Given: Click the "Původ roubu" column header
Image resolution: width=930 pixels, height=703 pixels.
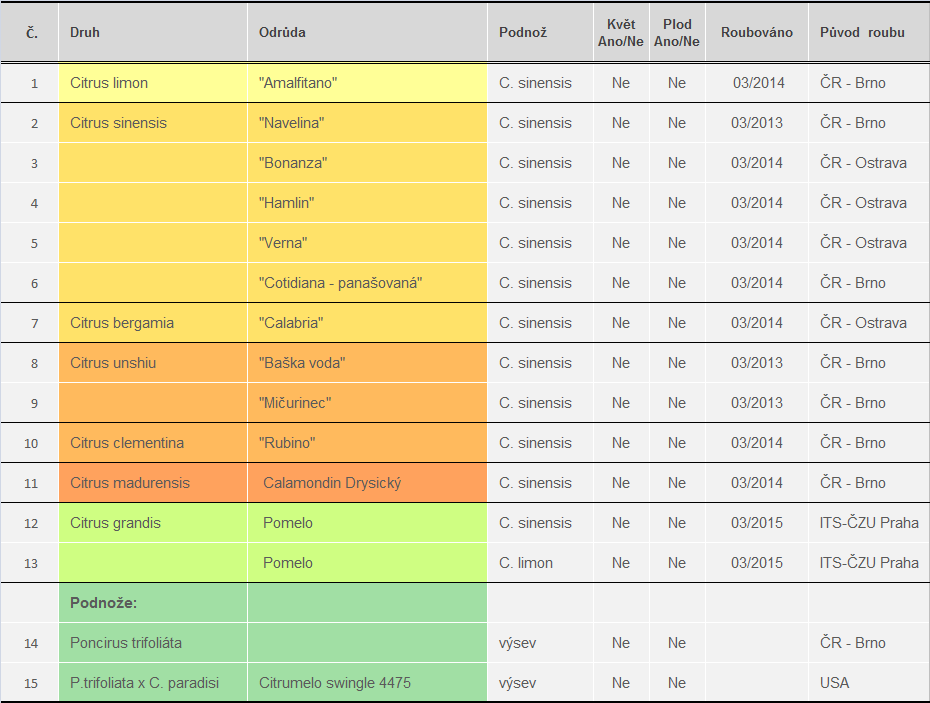Looking at the screenshot, I should 862,32.
